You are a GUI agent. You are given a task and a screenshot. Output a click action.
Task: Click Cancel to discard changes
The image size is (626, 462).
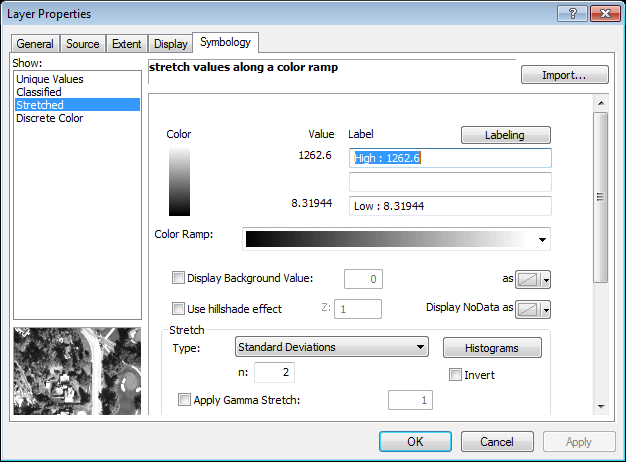click(497, 442)
